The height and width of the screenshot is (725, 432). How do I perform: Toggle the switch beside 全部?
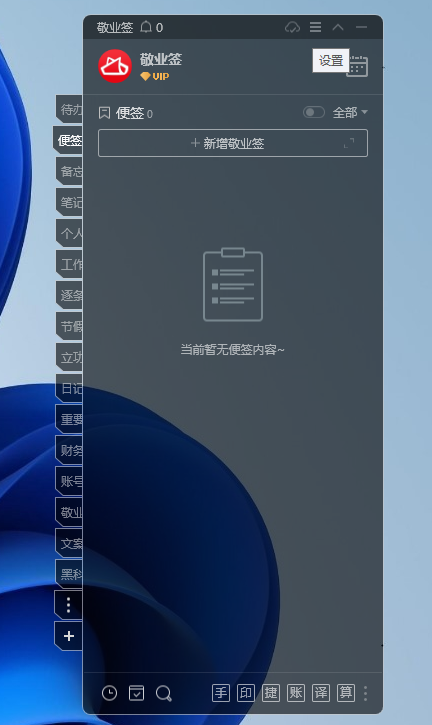coord(314,112)
